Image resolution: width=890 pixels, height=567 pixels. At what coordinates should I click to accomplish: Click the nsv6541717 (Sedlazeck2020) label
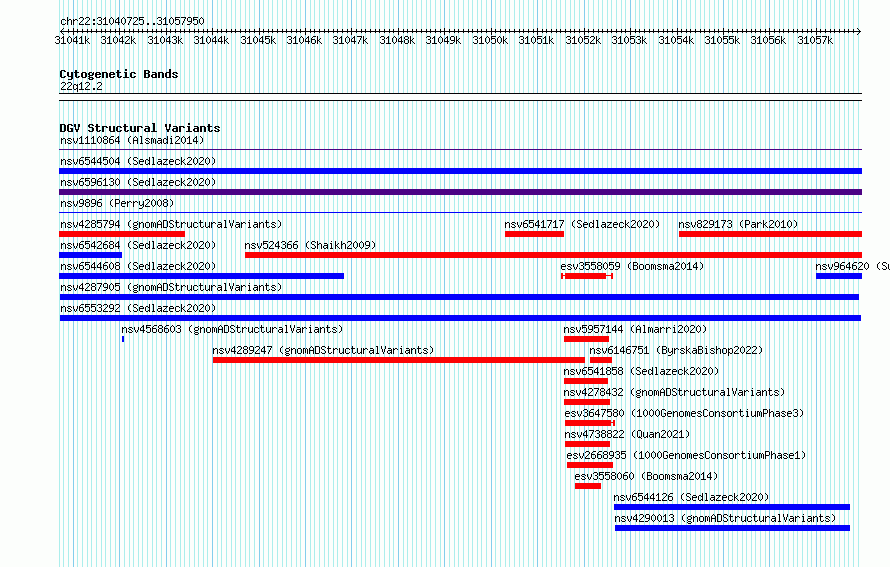click(582, 224)
